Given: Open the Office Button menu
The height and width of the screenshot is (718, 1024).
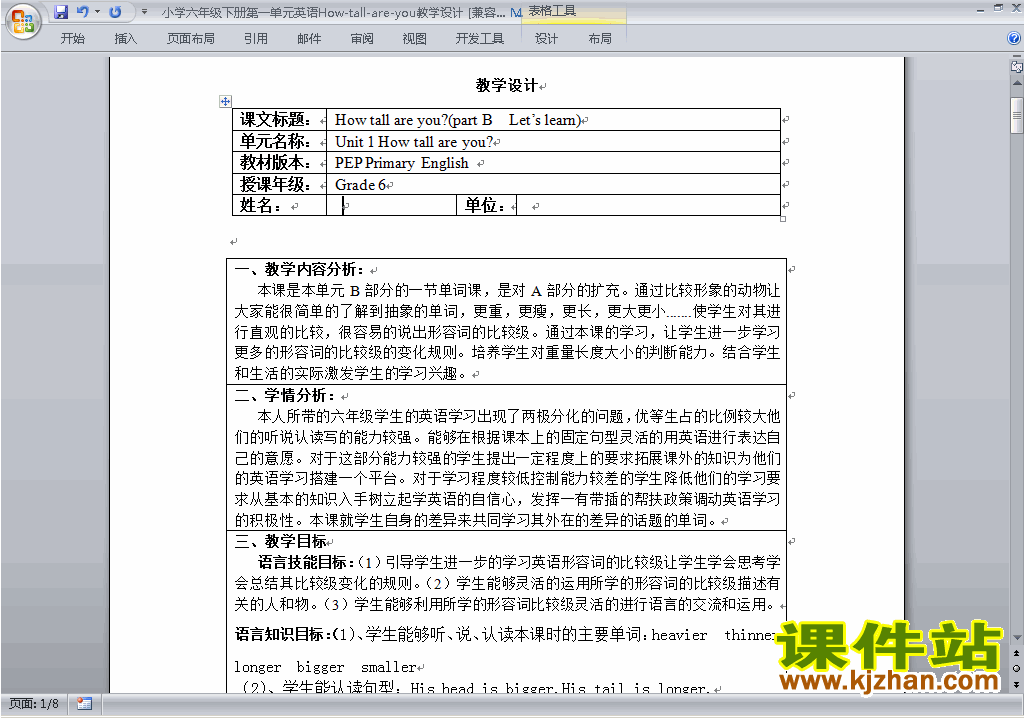Looking at the screenshot, I should tap(23, 22).
